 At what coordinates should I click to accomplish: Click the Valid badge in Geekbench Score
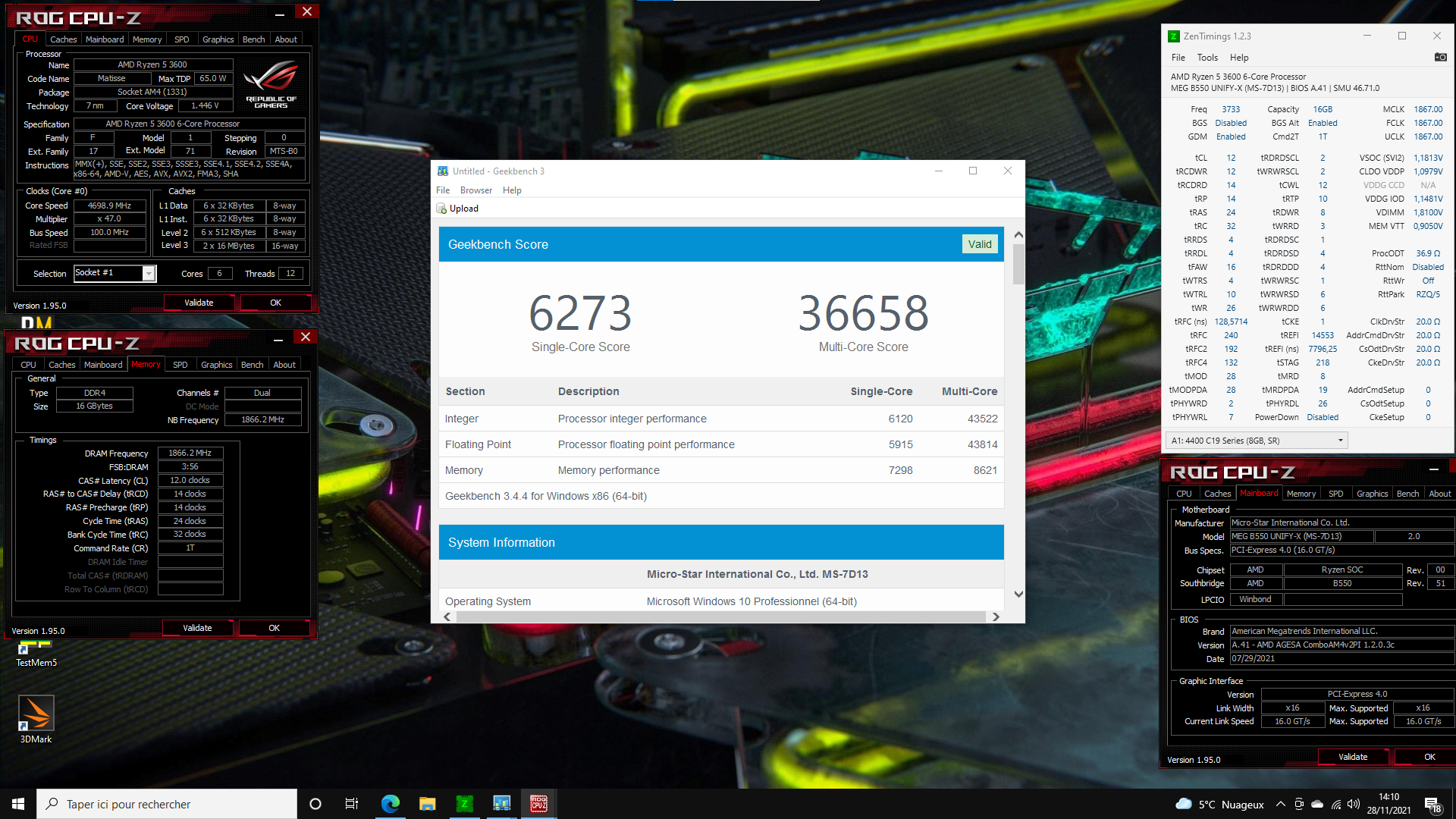(x=980, y=244)
